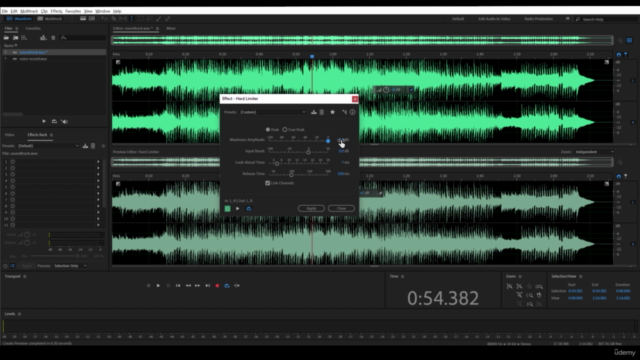Viewport: 640px width, 360px height.
Task: Open Hard Limiter info icon
Action: (x=353, y=112)
